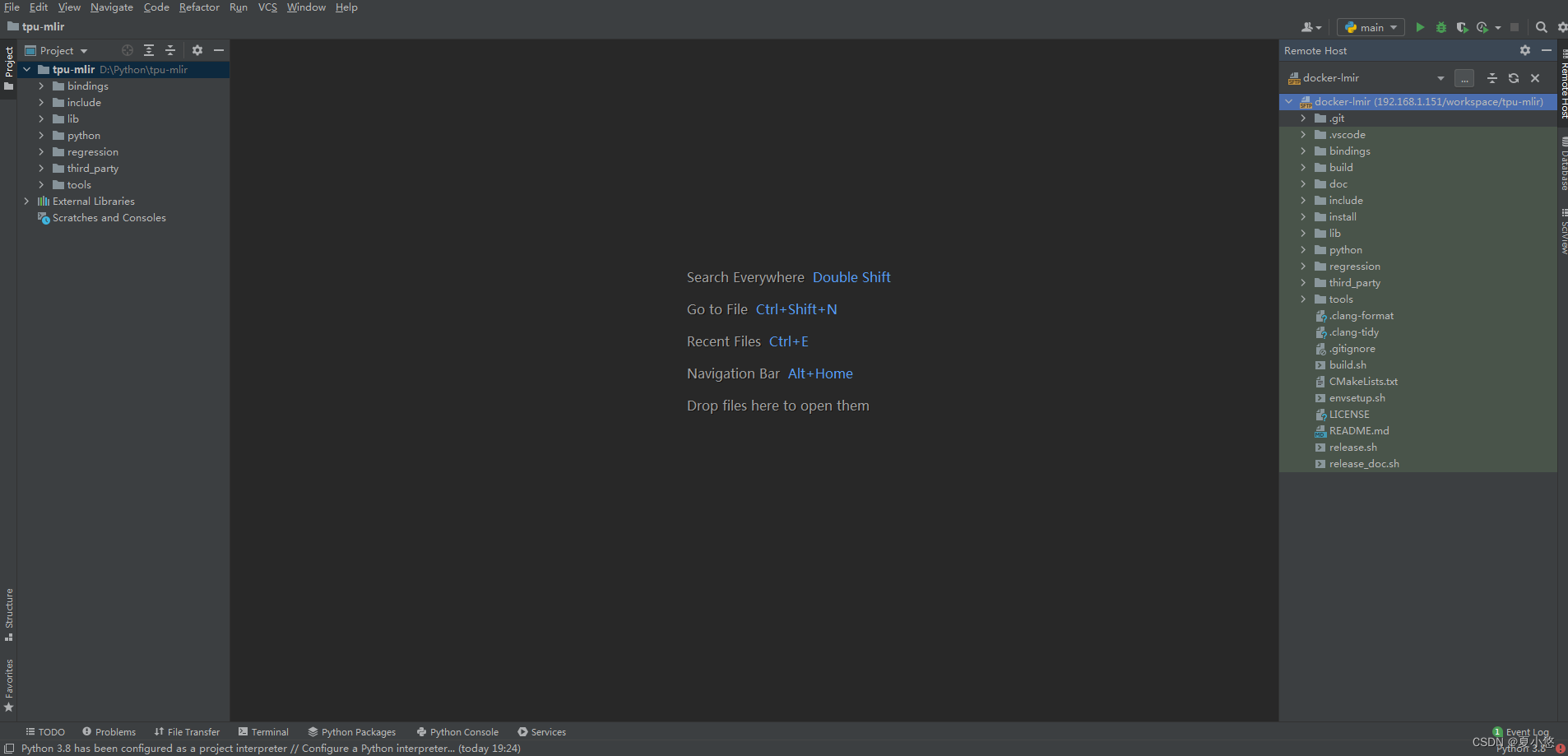Open Search Everywhere magnifier icon

1542,27
